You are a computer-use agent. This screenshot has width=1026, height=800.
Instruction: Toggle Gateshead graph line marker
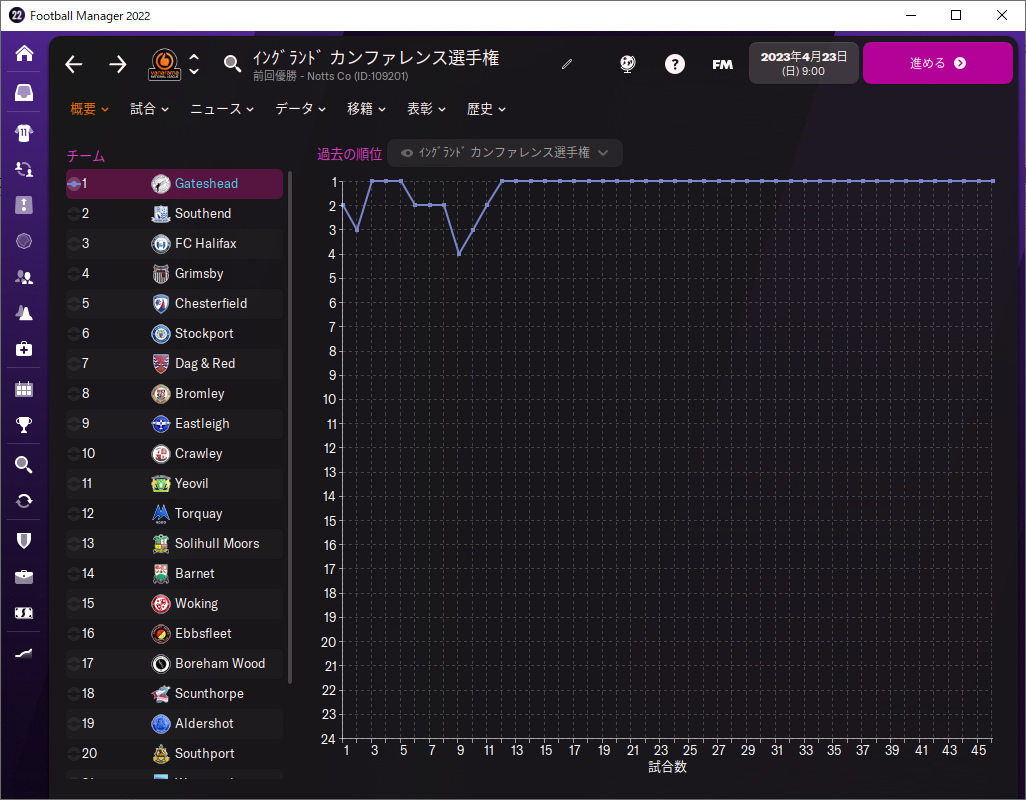pos(74,184)
